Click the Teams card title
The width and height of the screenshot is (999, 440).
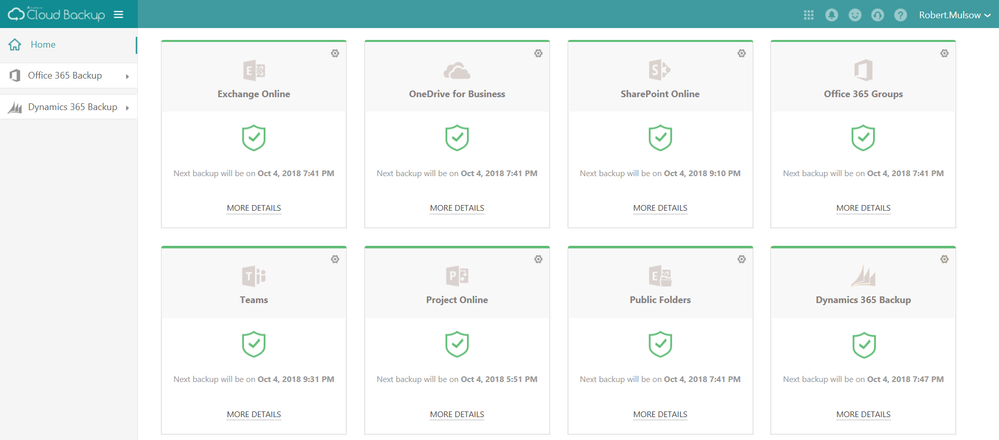[254, 300]
